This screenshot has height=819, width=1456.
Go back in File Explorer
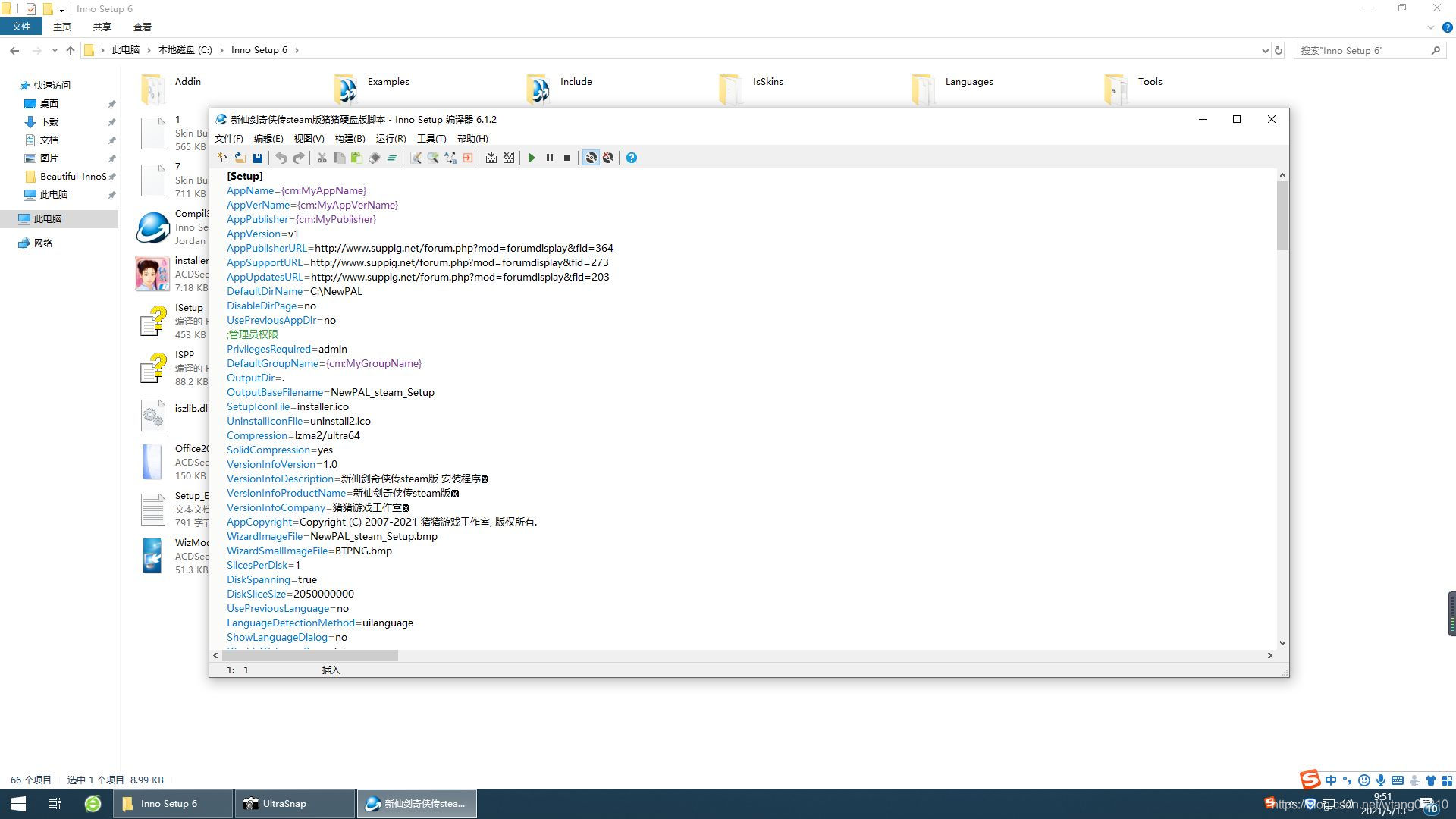tap(14, 50)
